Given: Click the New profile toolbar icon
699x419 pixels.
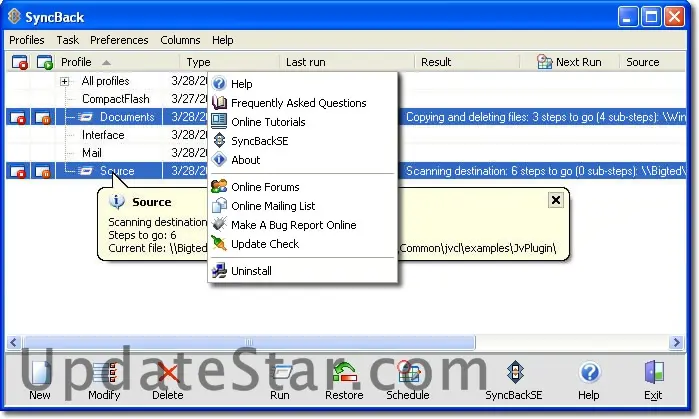Looking at the screenshot, I should (40, 373).
